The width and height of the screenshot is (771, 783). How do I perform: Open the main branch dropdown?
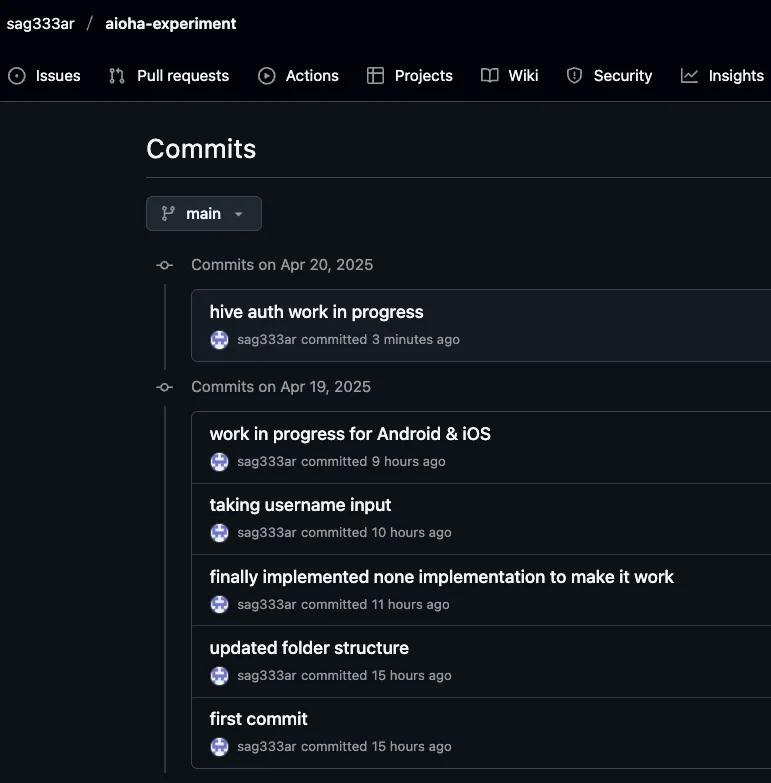point(204,214)
